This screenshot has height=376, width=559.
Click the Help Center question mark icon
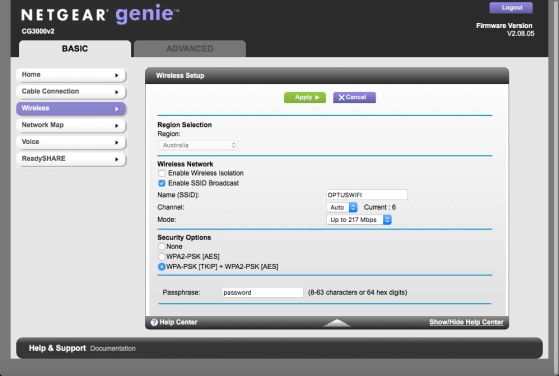[154, 323]
